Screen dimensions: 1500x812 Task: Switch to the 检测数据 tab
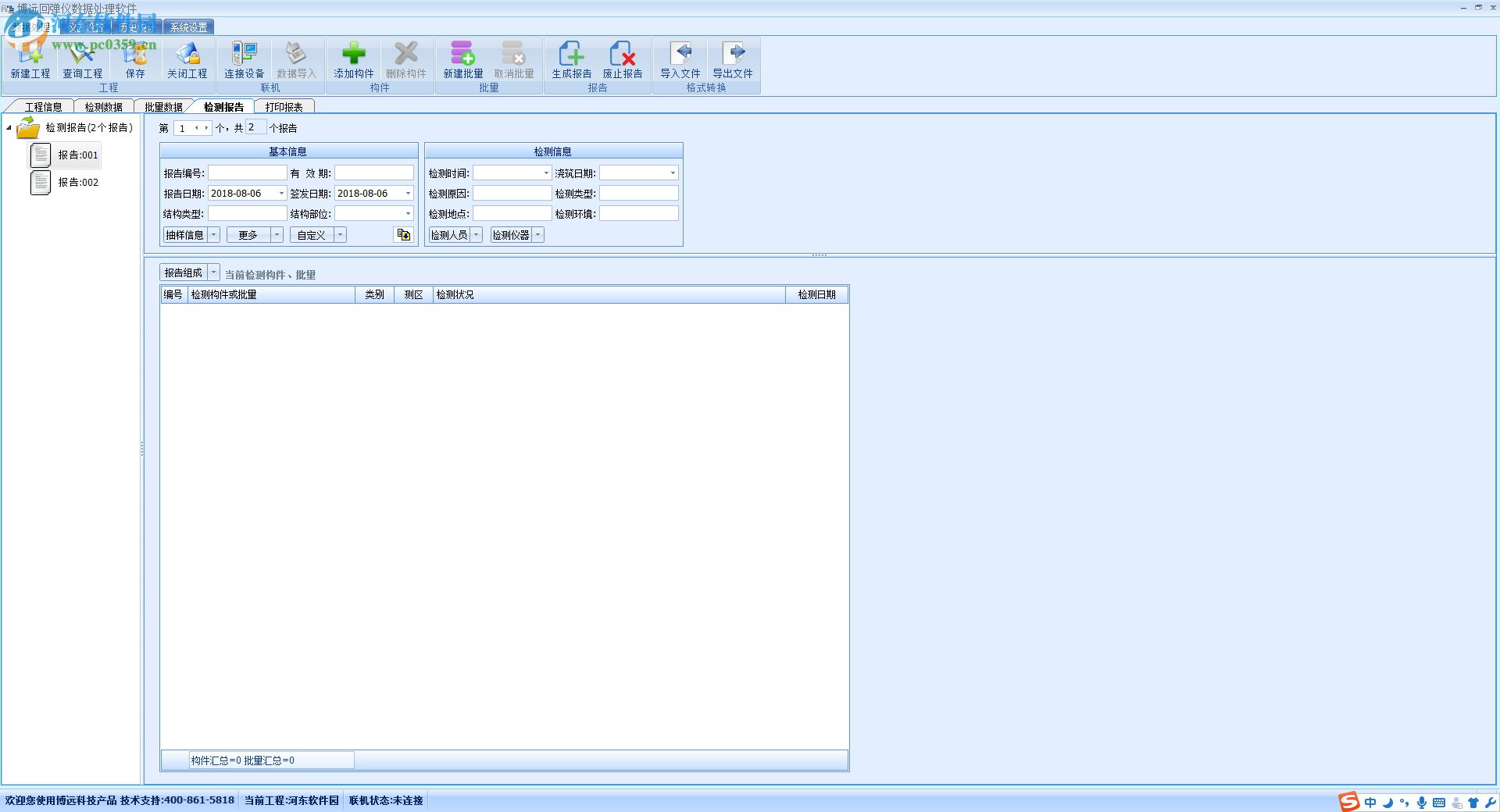point(103,107)
